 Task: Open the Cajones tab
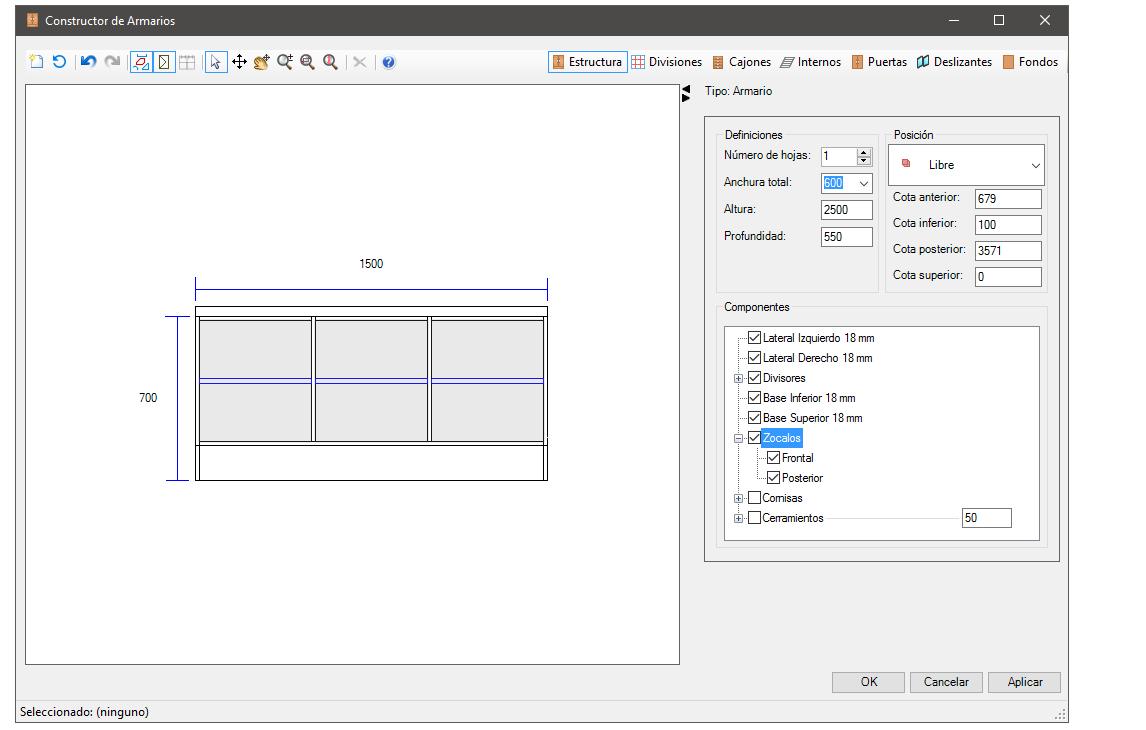click(742, 62)
